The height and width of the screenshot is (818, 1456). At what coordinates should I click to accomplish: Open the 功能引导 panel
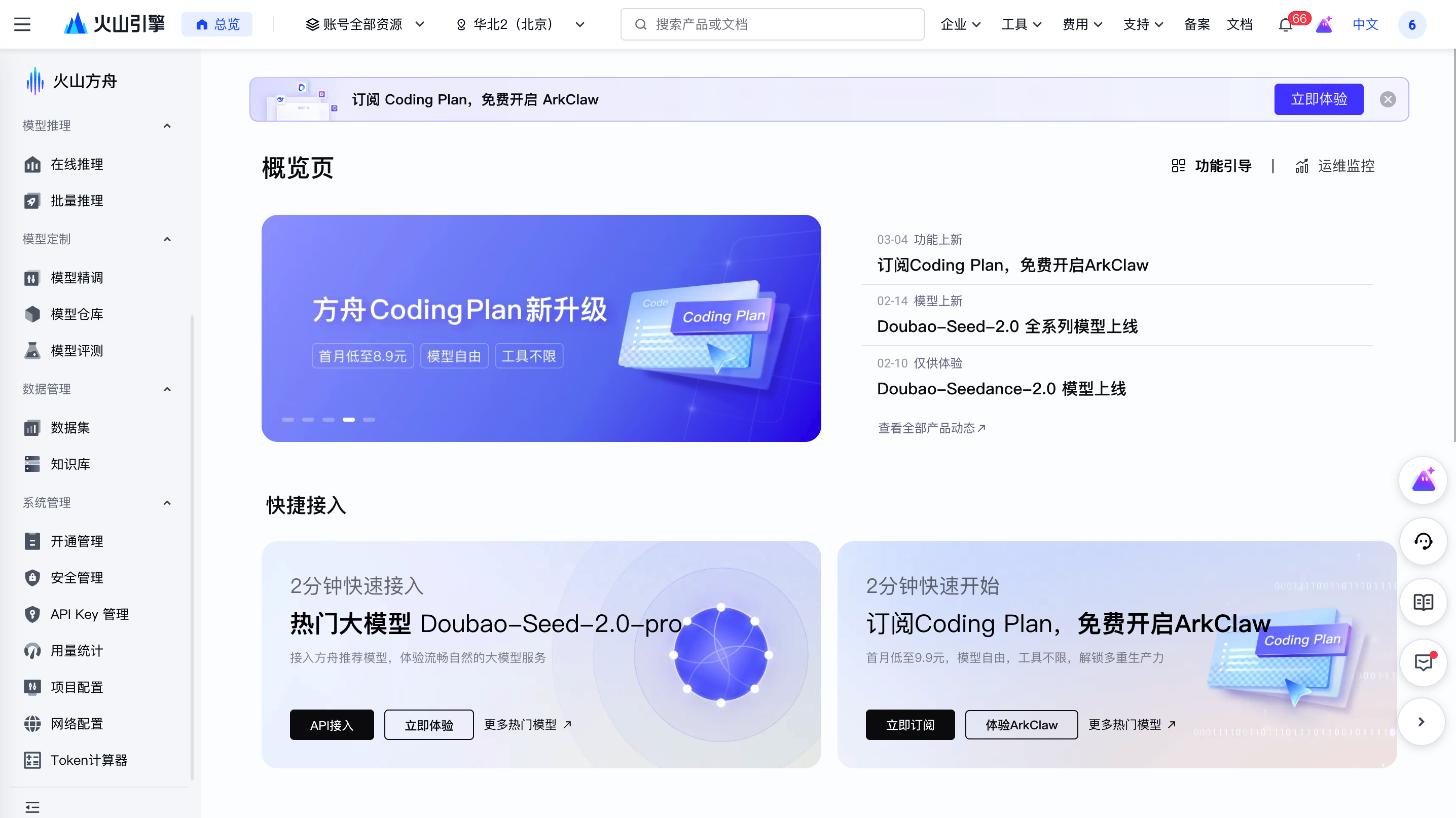(1211, 166)
